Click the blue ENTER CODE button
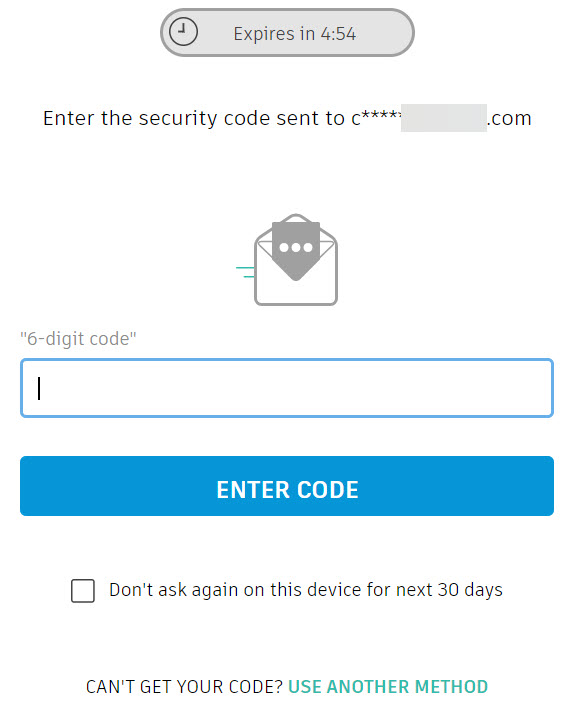This screenshot has width=569, height=716. [x=287, y=486]
